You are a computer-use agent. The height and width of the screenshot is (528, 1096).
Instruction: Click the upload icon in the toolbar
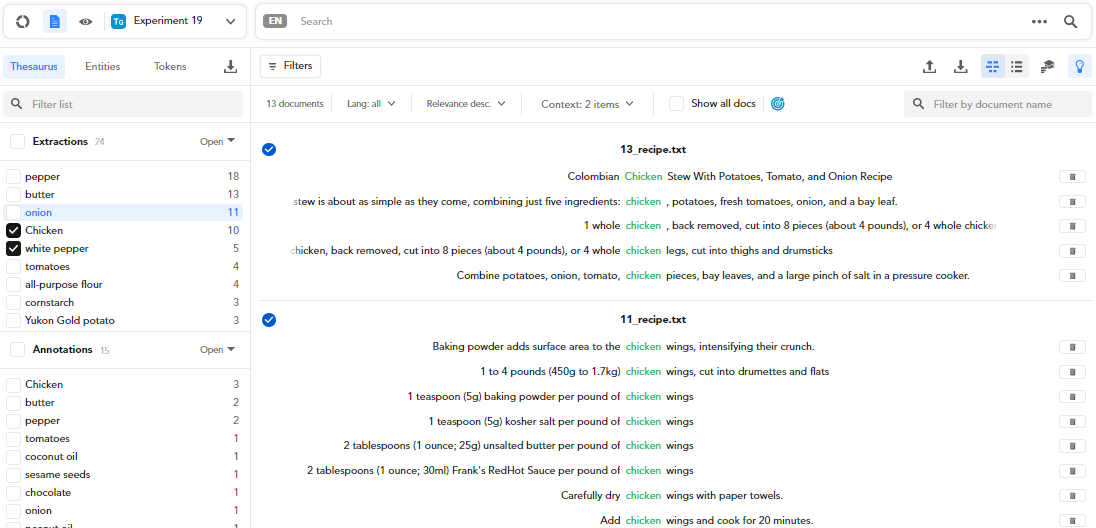pyautogui.click(x=929, y=66)
